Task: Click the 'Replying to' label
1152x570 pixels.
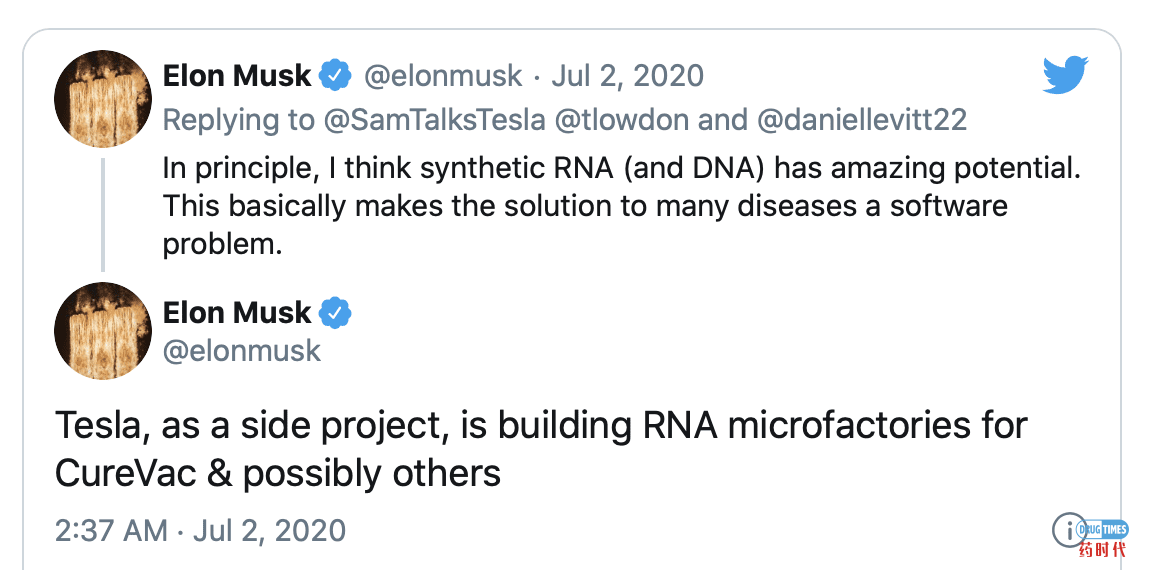Action: click(x=238, y=120)
